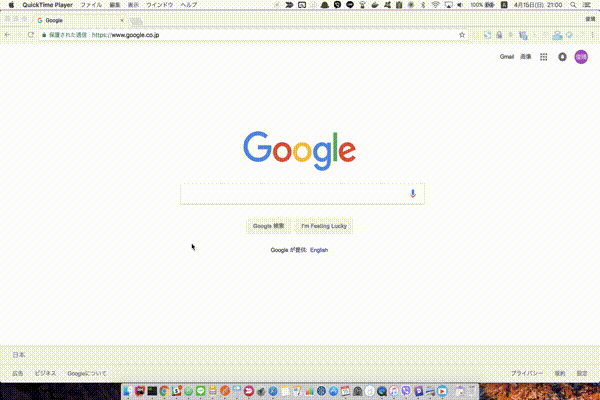The image size is (600, 400).
Task: Open the 広告 footer link
Action: pyautogui.click(x=18, y=373)
